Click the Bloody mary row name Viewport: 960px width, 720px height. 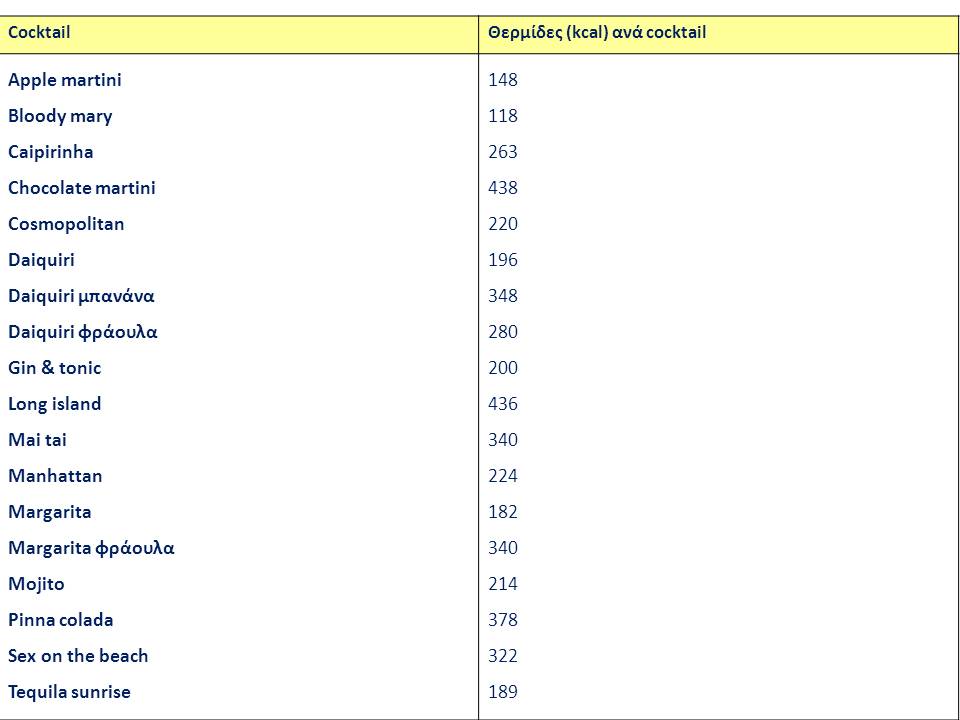pos(60,116)
